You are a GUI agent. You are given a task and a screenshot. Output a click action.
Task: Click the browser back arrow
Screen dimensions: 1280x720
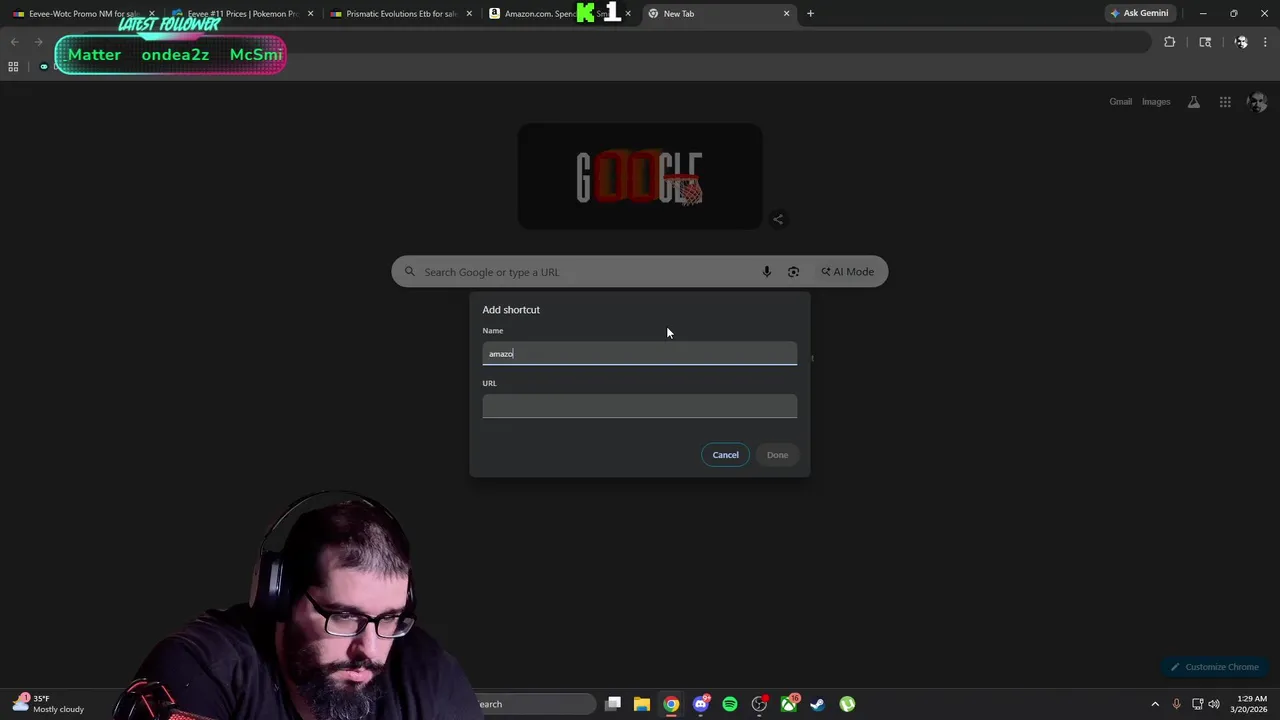point(14,42)
